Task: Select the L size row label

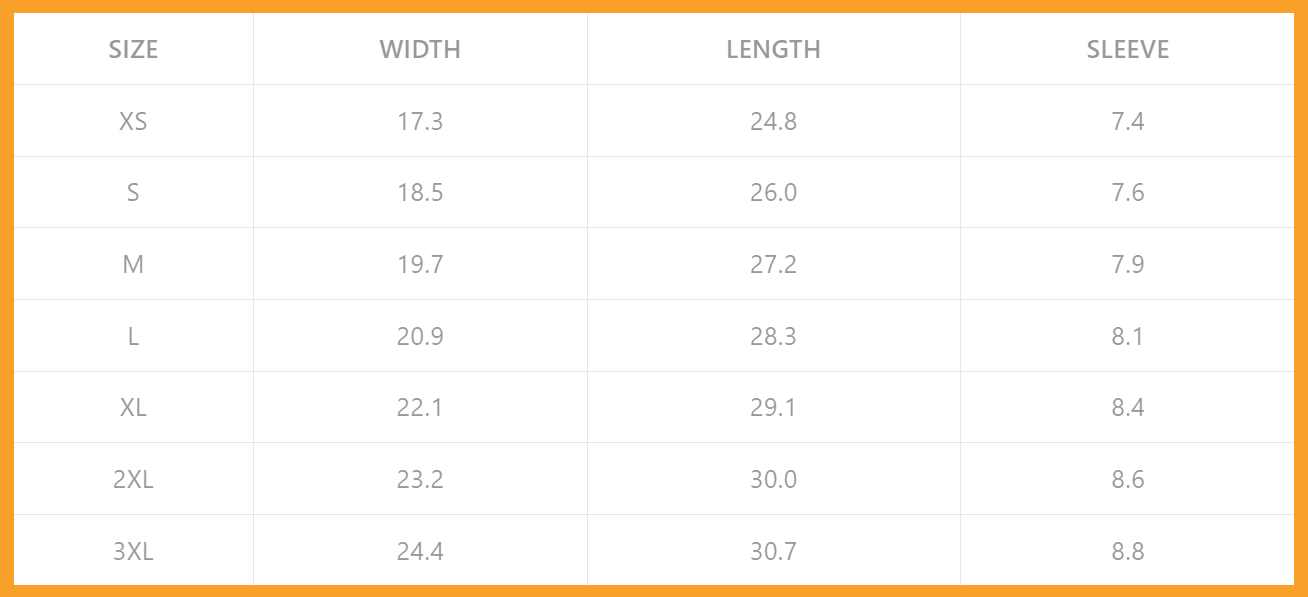Action: point(133,336)
